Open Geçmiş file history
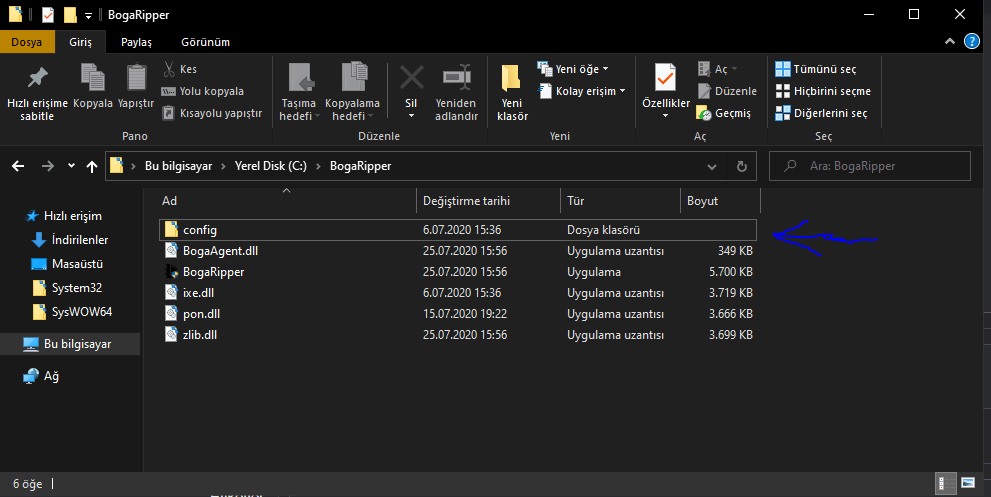 [724, 113]
